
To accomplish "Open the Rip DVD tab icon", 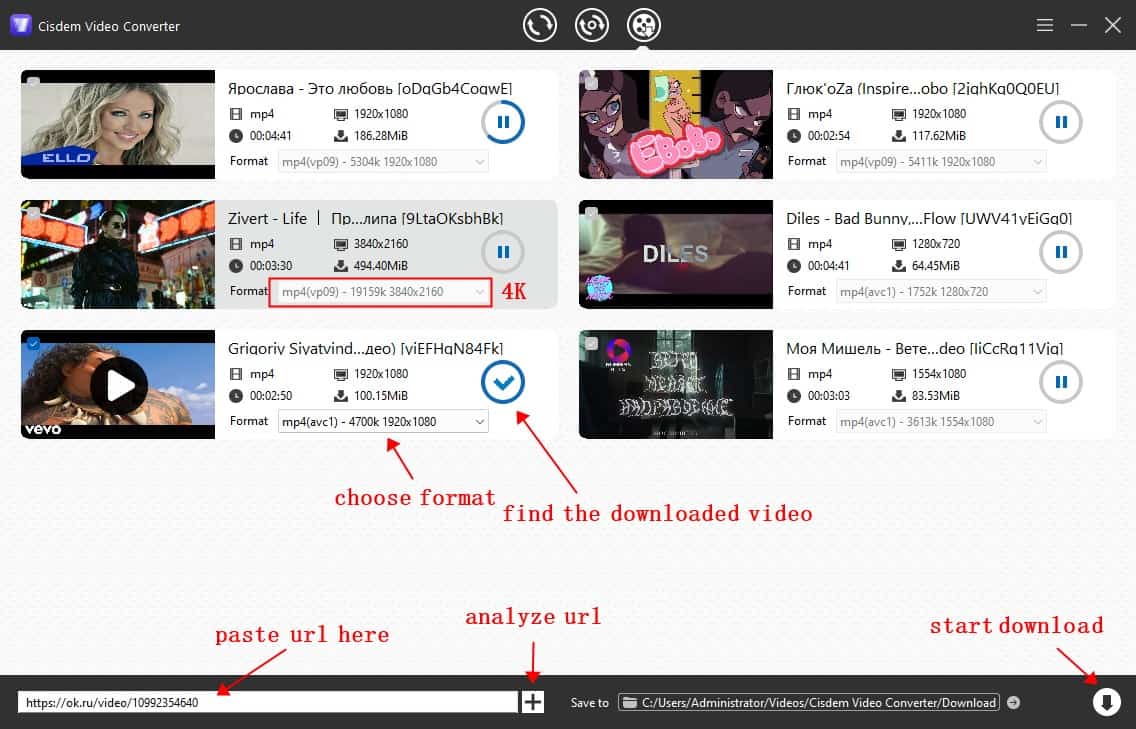I will pyautogui.click(x=592, y=25).
